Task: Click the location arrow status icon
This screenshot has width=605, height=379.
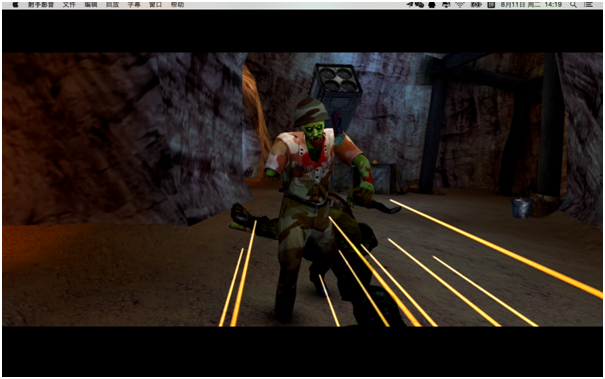Action: pos(410,5)
